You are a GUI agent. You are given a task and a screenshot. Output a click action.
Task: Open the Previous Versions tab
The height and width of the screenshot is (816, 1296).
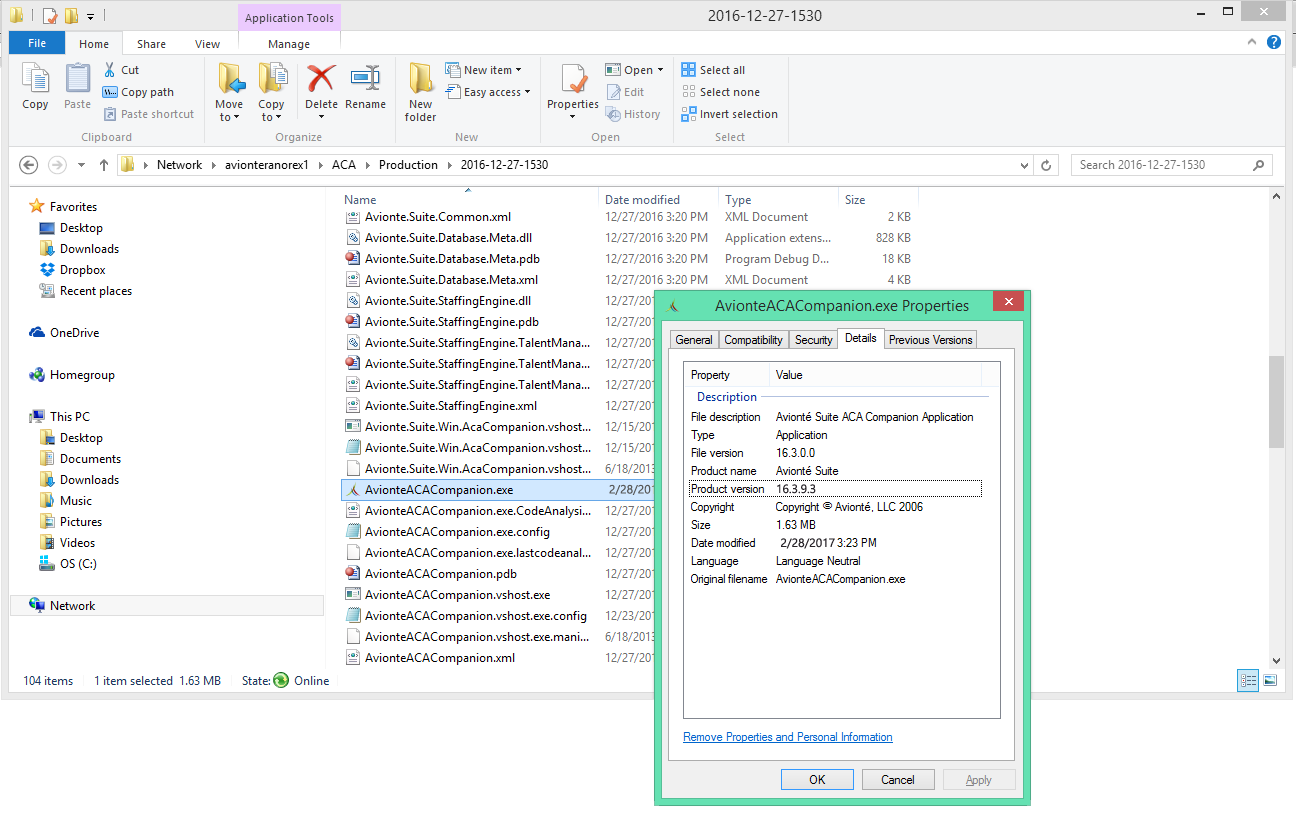point(930,340)
